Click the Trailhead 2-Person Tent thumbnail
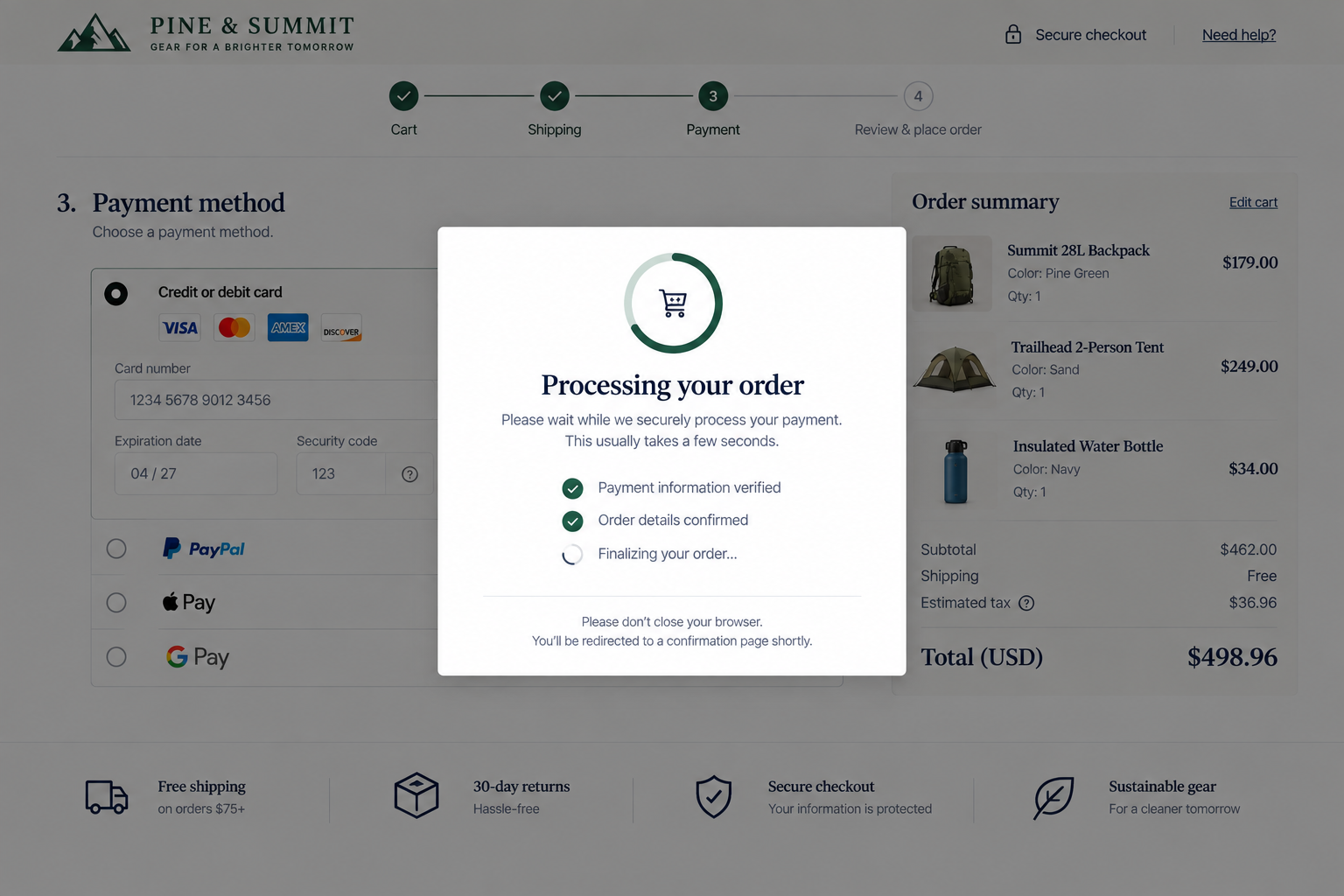Viewport: 1344px width, 896px height. pyautogui.click(x=954, y=369)
